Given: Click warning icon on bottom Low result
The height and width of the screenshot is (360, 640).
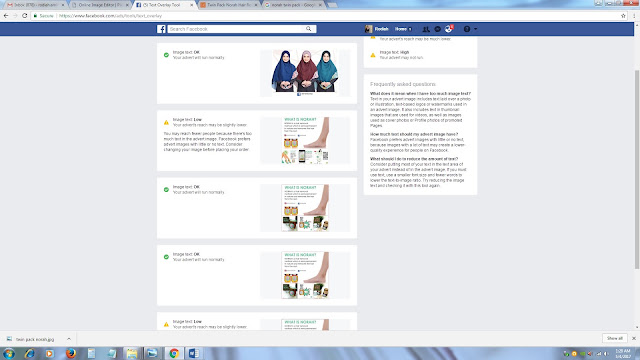Looking at the screenshot, I should coord(166,324).
